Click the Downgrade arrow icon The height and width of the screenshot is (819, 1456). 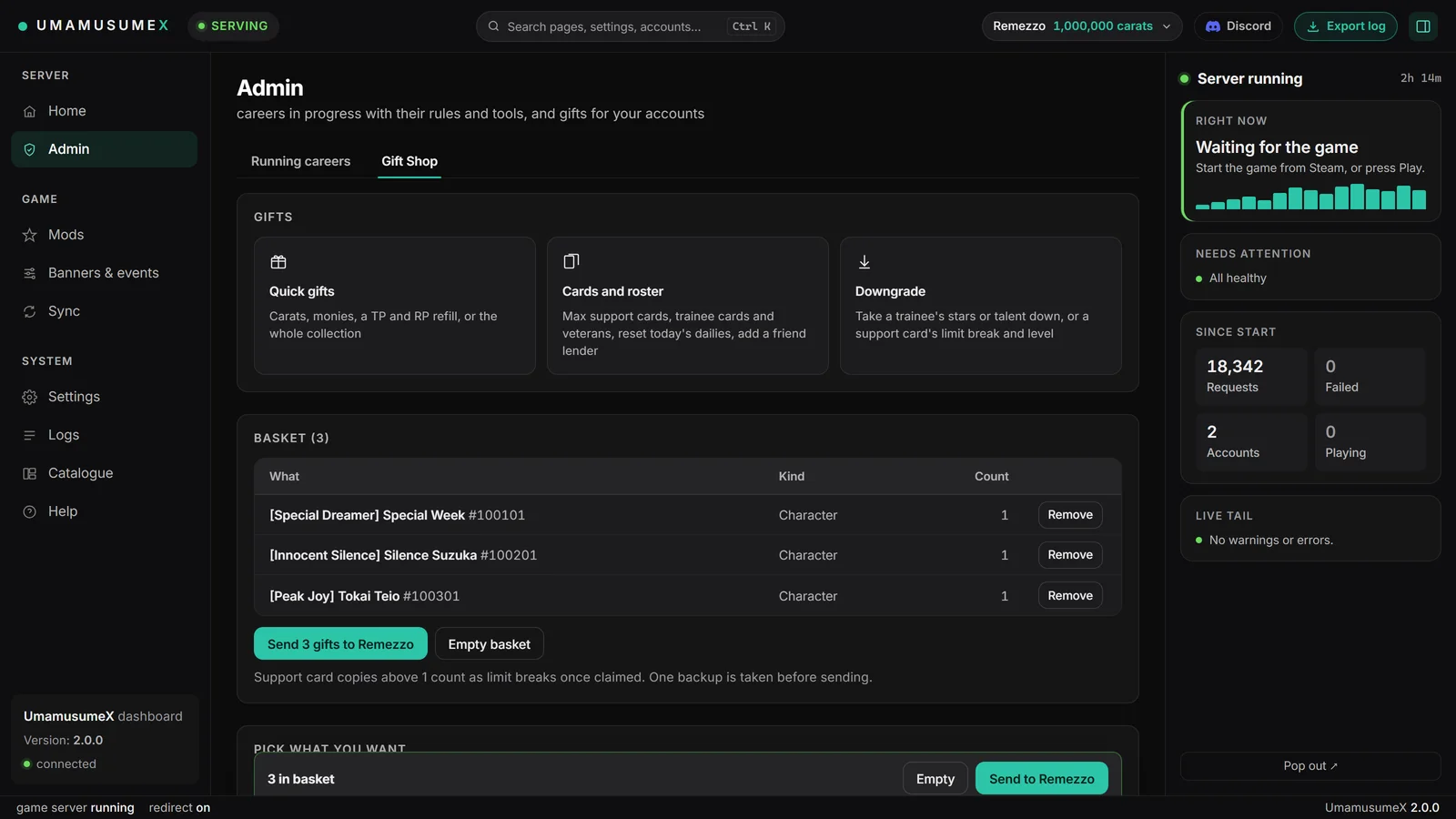click(x=864, y=262)
